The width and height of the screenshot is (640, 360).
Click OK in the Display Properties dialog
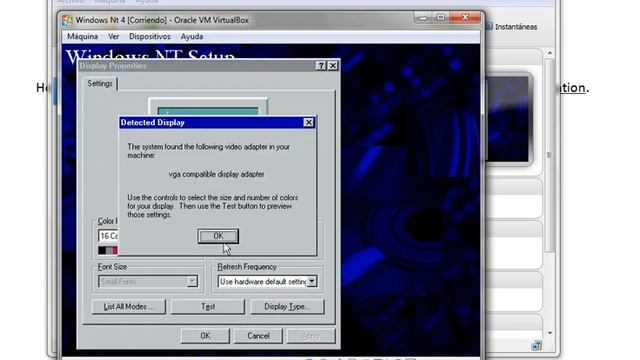tap(205, 336)
